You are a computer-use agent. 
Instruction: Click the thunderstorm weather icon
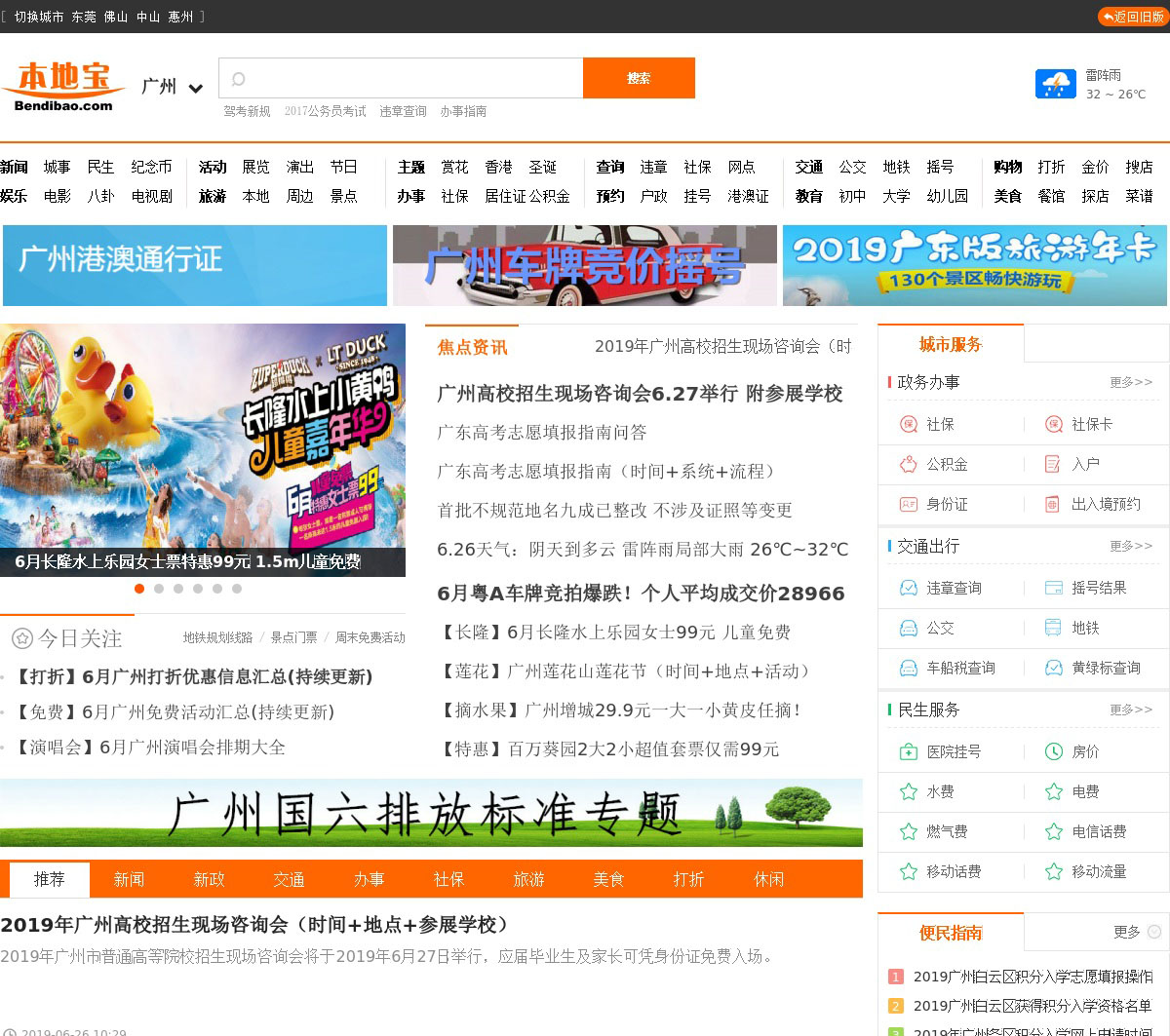(x=1055, y=85)
